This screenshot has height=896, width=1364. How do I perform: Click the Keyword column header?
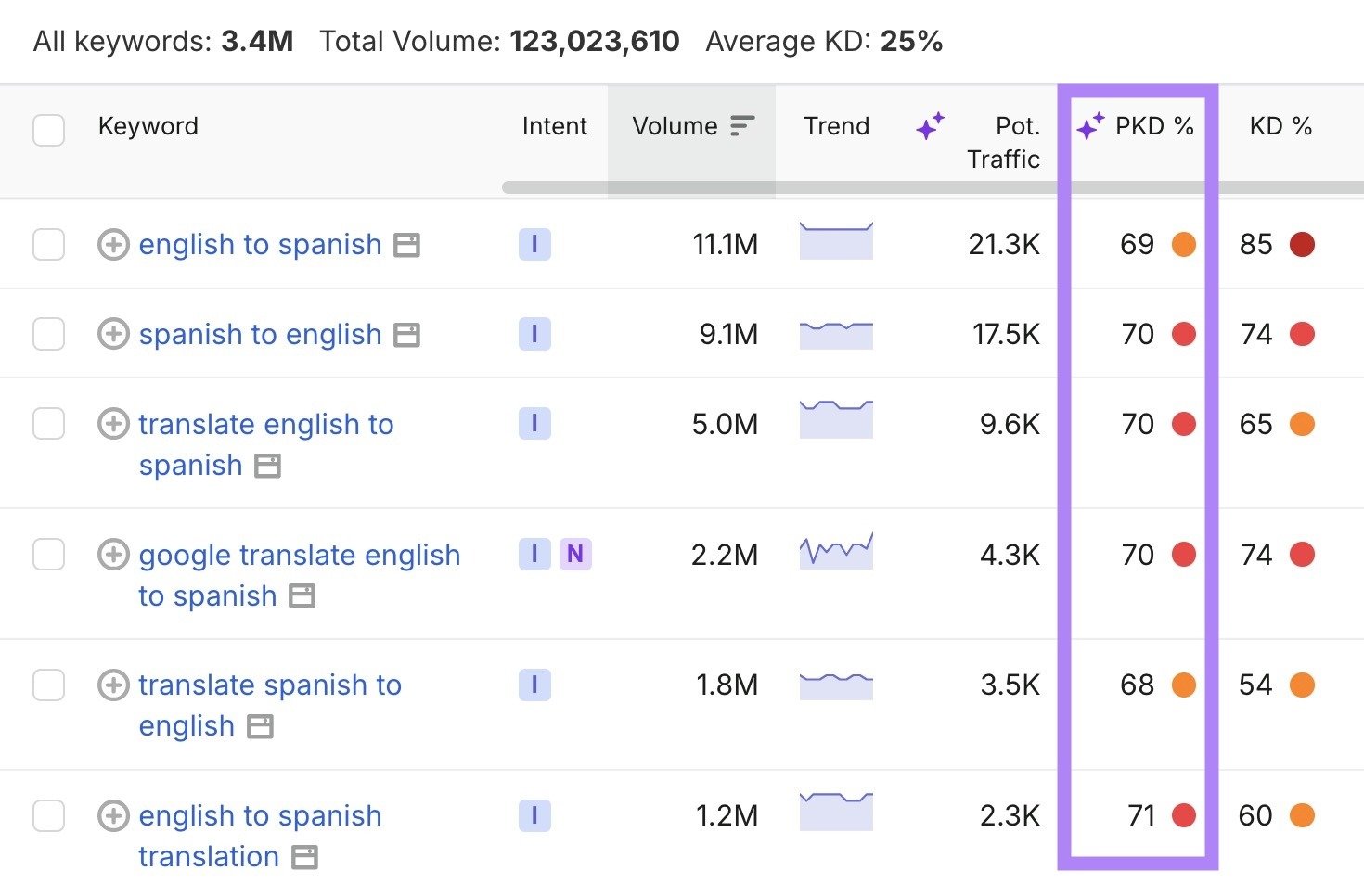point(148,126)
